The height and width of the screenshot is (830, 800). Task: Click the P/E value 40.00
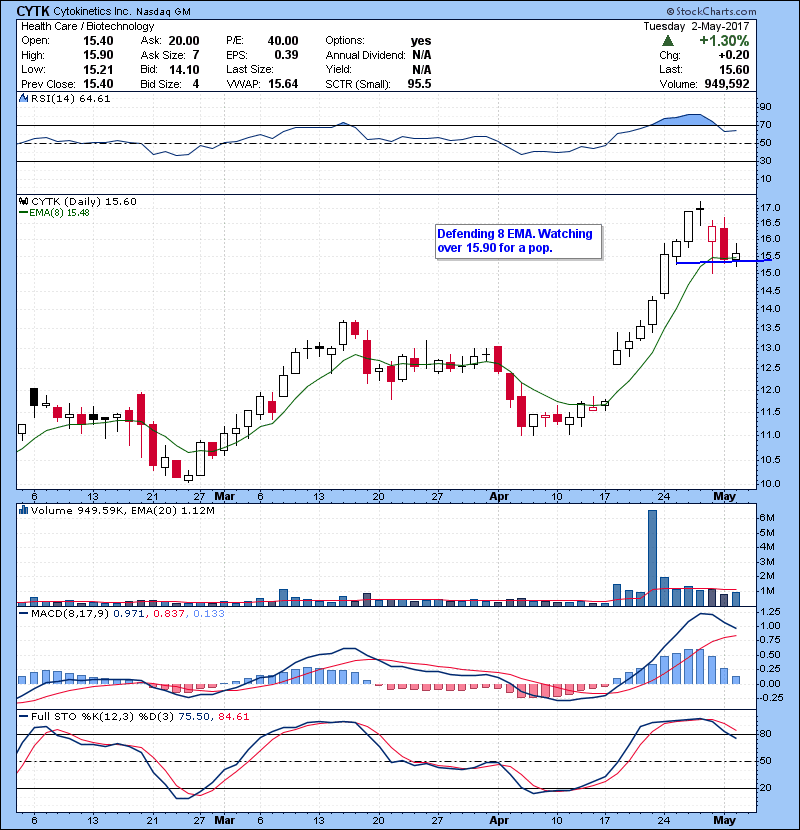point(283,41)
